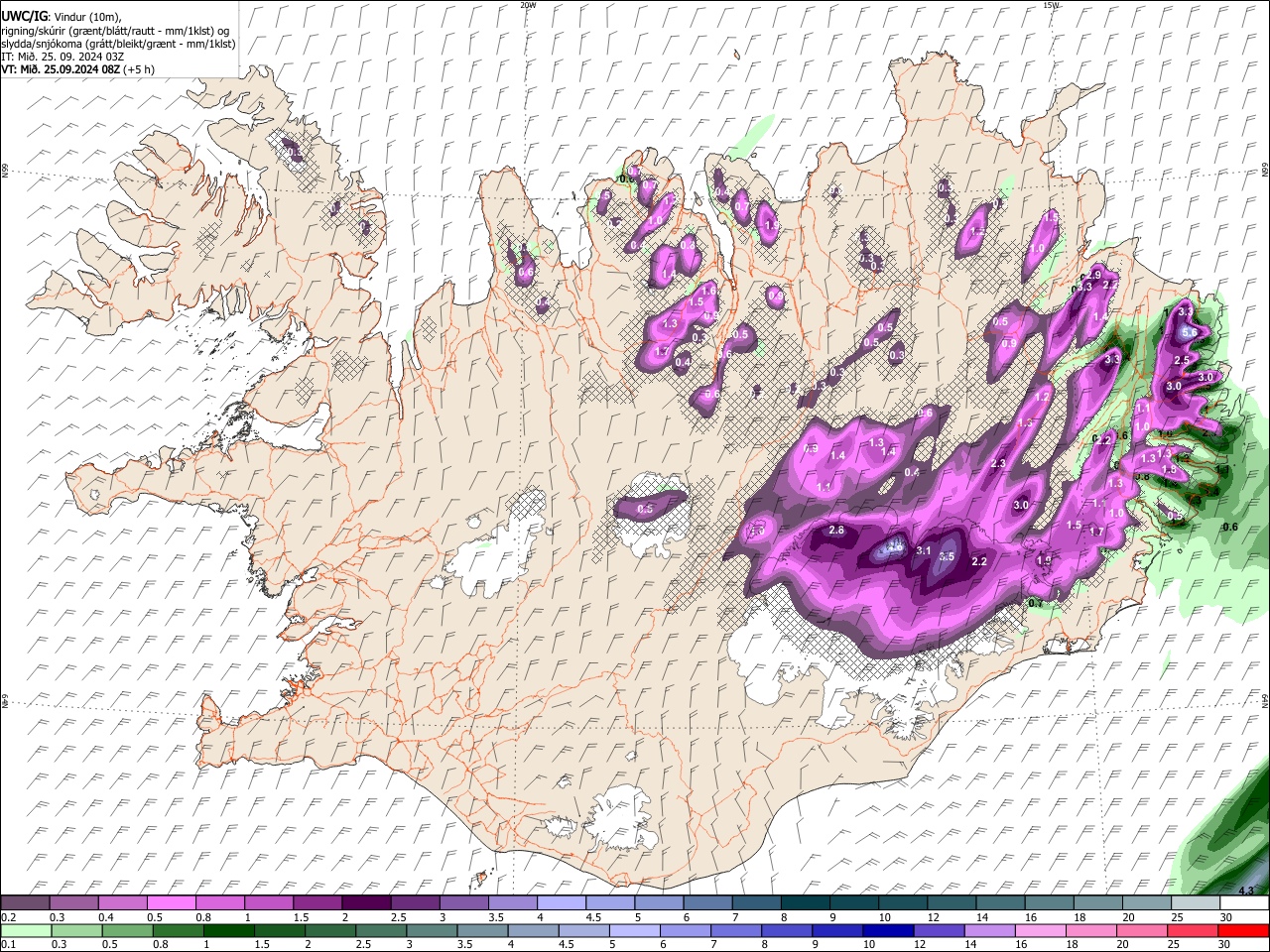Click the '0.1' label in bottom legend row
The height and width of the screenshot is (952, 1270).
pos(7,945)
